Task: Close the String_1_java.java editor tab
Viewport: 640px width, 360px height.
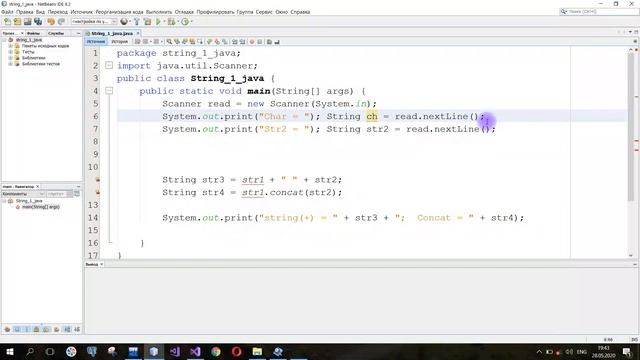Action: click(x=138, y=33)
